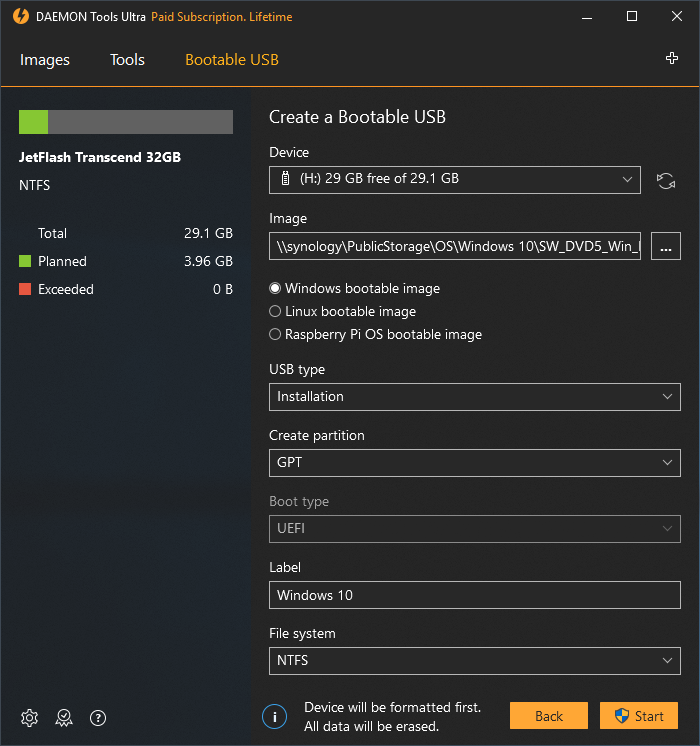Open the settings gear icon
The image size is (700, 746).
coord(30,717)
